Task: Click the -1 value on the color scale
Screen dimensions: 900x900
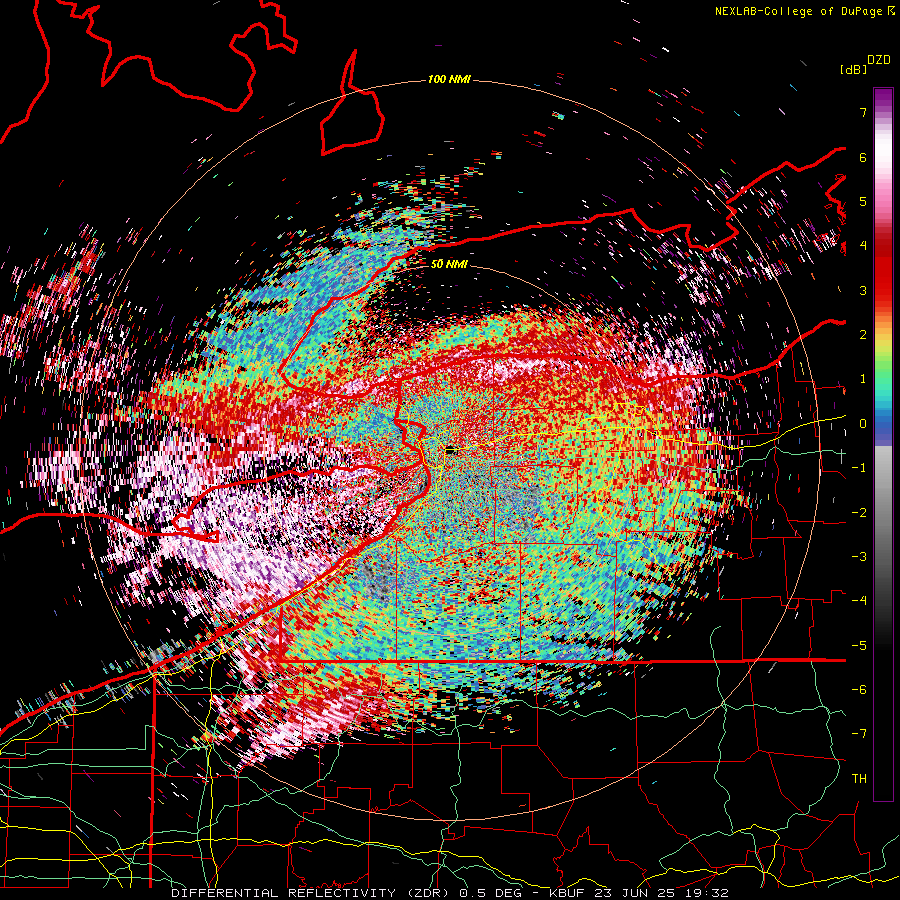Action: point(859,468)
